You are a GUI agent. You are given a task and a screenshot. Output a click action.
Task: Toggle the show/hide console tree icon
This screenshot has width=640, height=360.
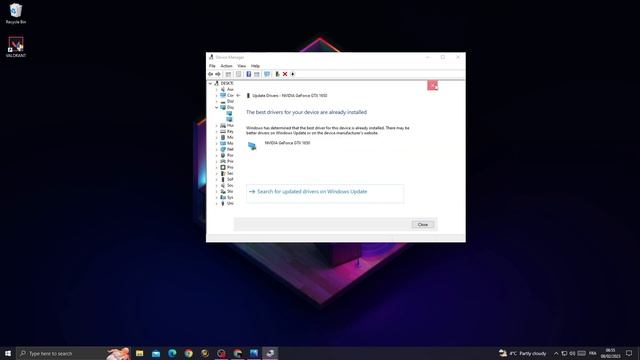228,74
